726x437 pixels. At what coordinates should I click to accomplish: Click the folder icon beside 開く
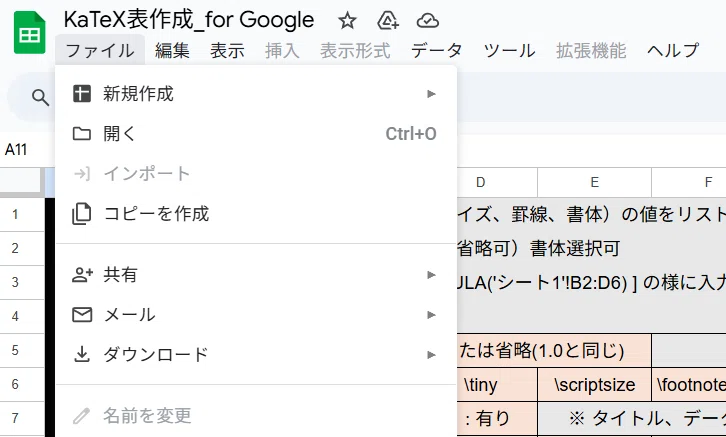(x=82, y=134)
